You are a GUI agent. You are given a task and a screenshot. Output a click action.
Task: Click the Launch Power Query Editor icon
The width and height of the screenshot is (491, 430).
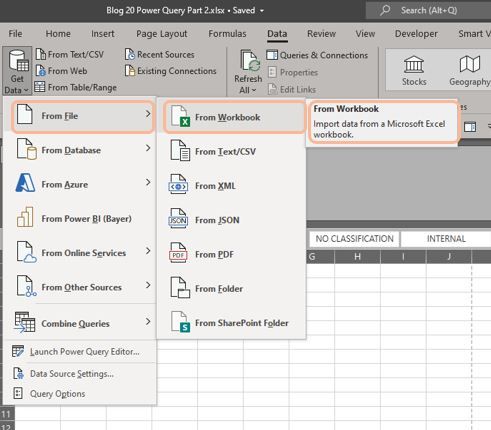(x=18, y=351)
